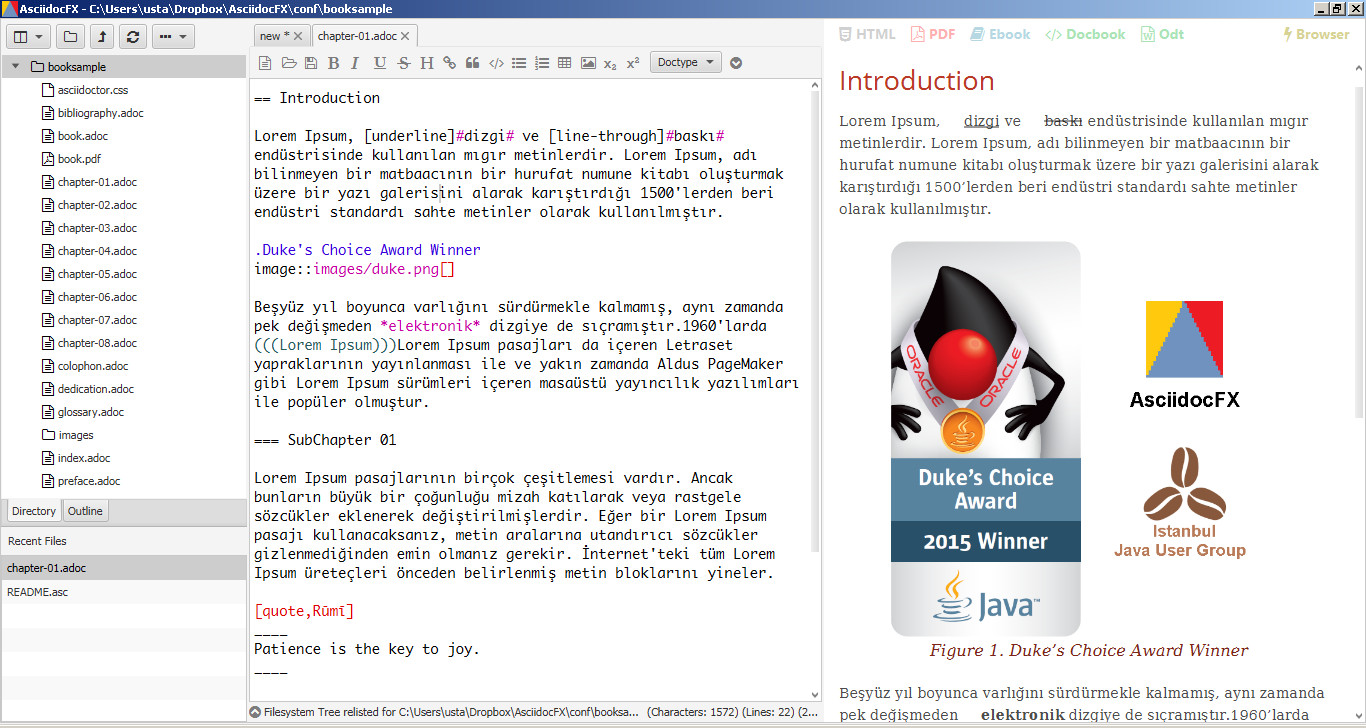
Task: Open the Doctype dropdown
Action: (686, 62)
